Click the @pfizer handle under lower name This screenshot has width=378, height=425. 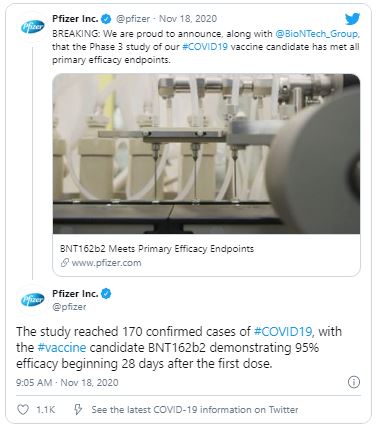[x=69, y=307]
